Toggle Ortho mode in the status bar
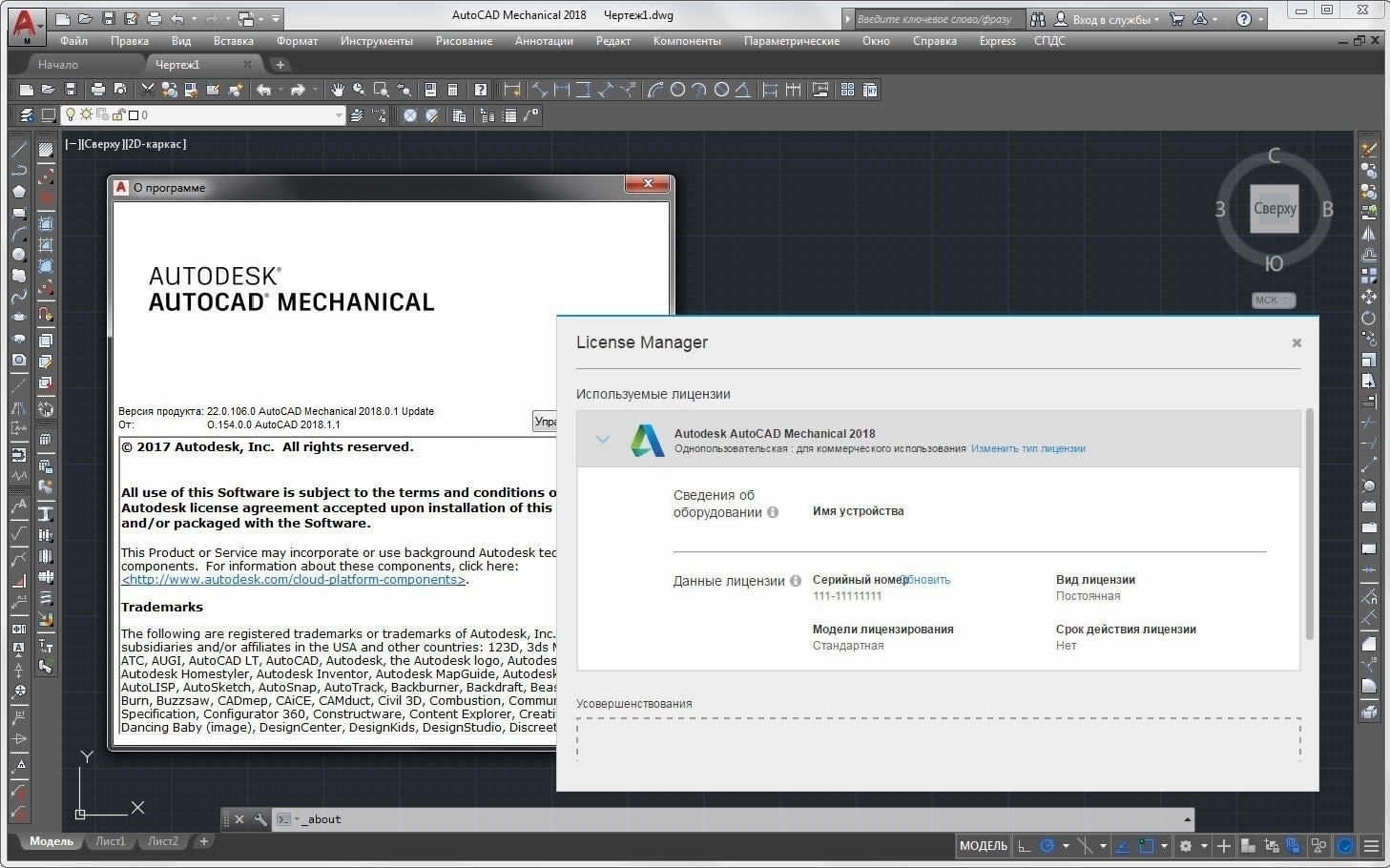 (1025, 846)
